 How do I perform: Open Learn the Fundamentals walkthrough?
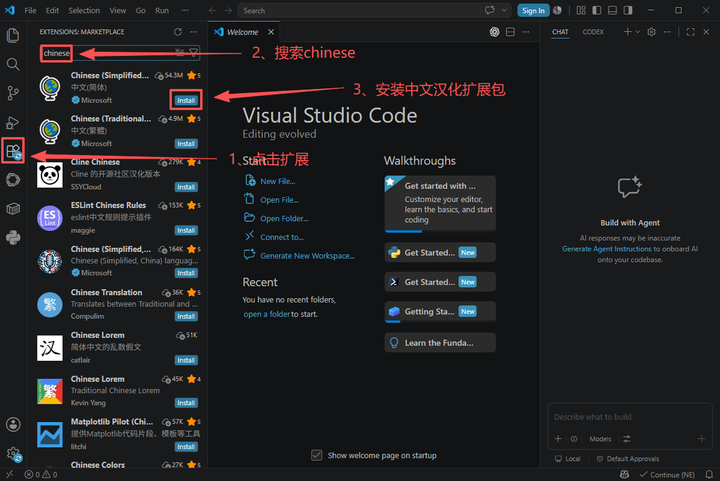point(440,342)
